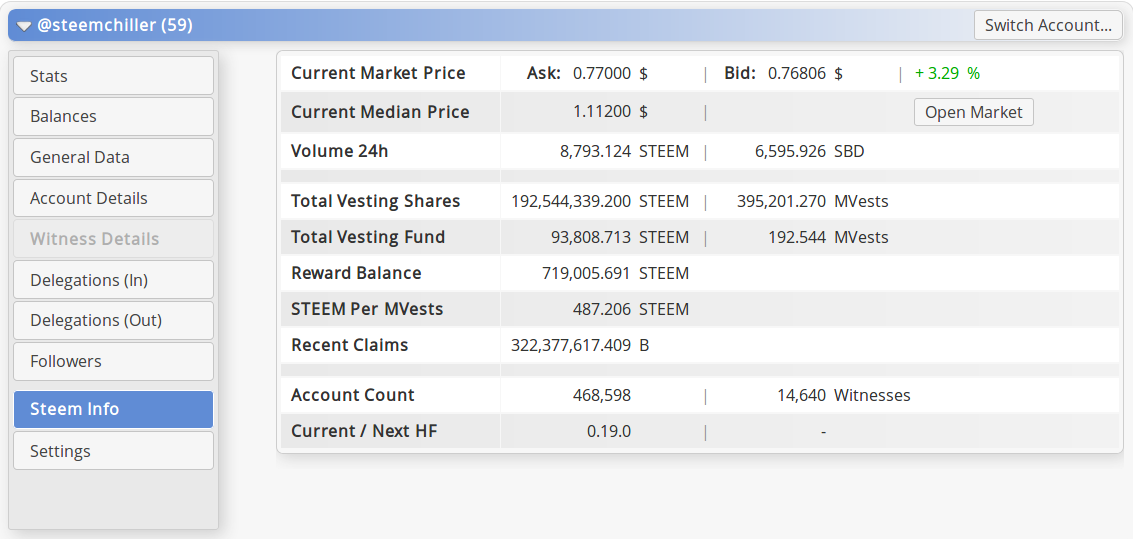Screen dimensions: 1133x539
Task: Select the 192.544 MVests value
Action: 830,237
